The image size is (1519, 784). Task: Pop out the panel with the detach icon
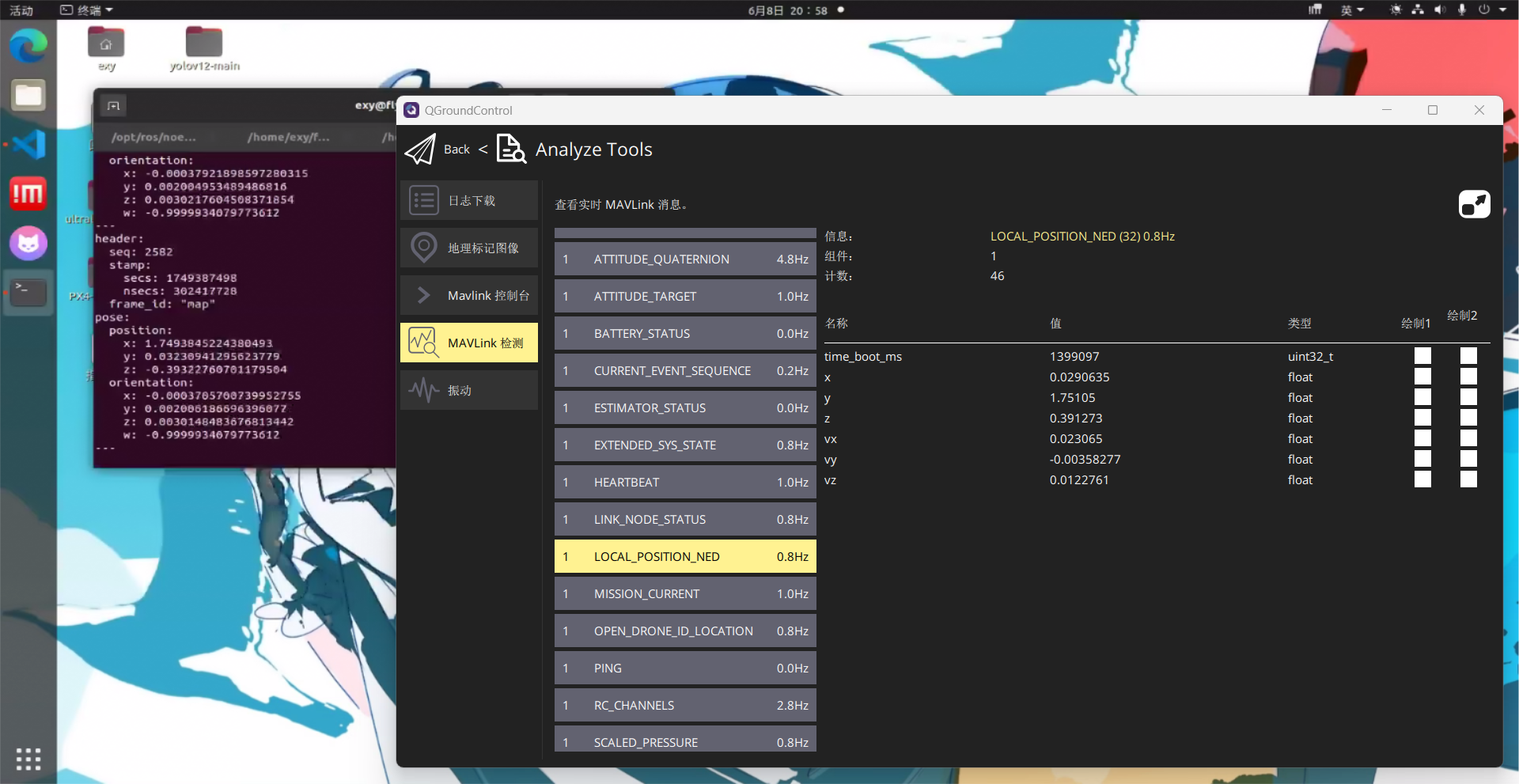(x=1475, y=204)
